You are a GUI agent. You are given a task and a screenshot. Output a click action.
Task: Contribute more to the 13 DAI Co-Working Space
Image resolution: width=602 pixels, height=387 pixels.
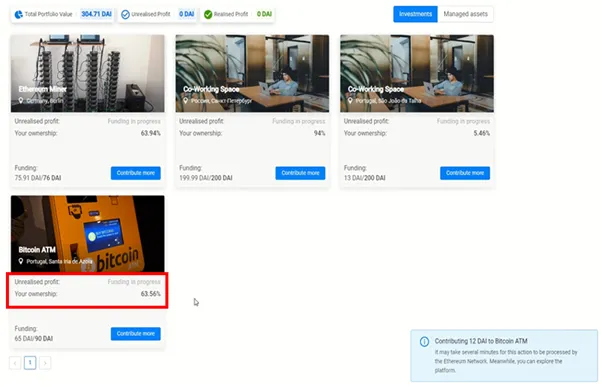coord(465,173)
